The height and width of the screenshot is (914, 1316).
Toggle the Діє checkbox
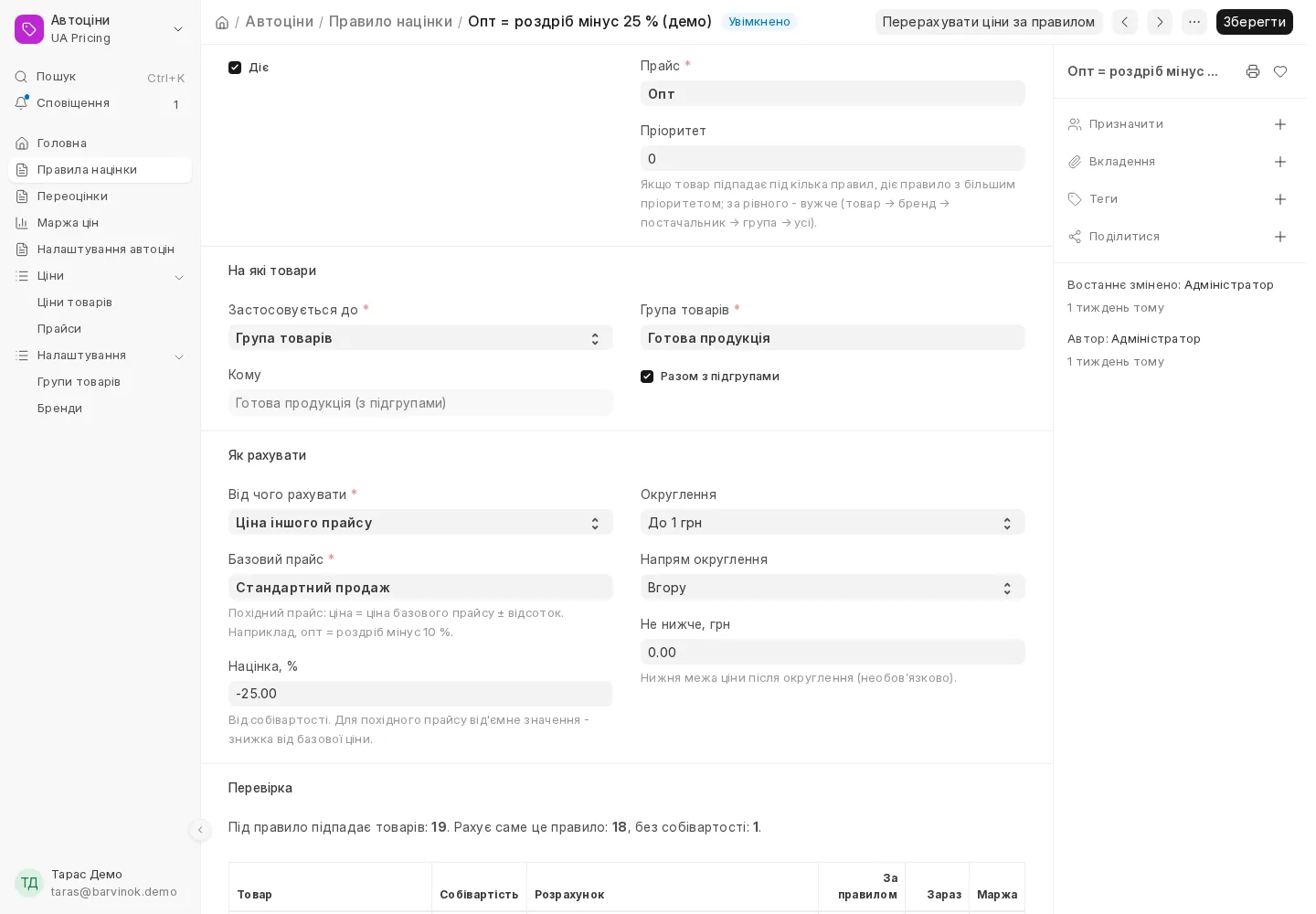pyautogui.click(x=235, y=68)
